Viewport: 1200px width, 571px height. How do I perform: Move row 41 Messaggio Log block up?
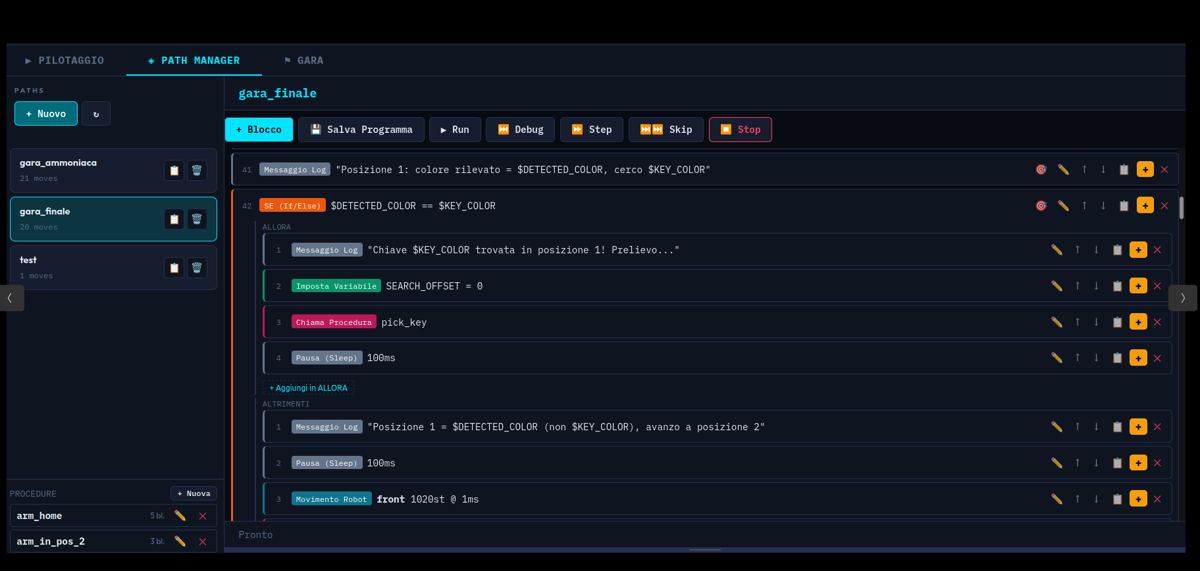[x=1084, y=170]
